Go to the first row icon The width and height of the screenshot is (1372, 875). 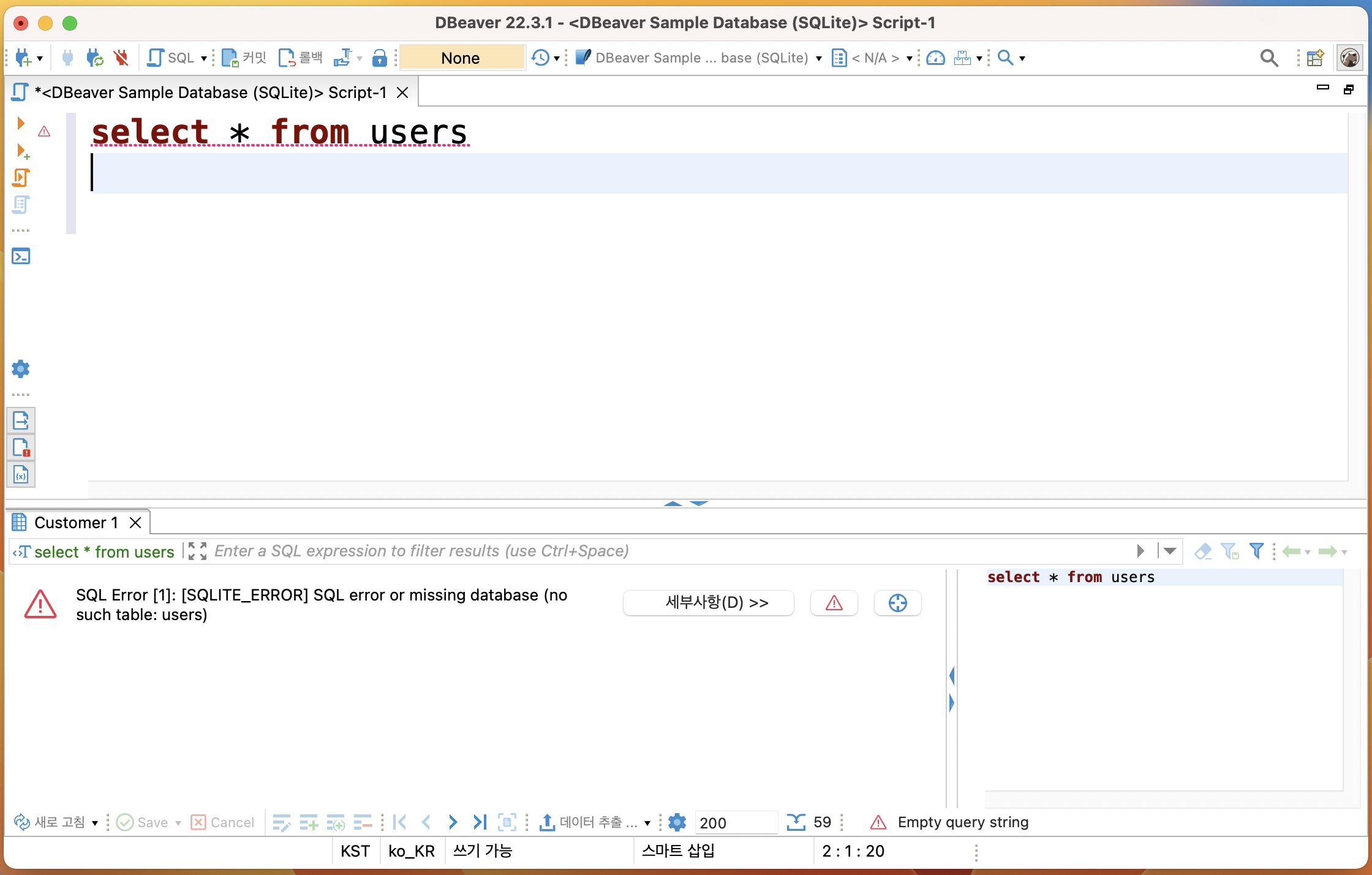(399, 822)
